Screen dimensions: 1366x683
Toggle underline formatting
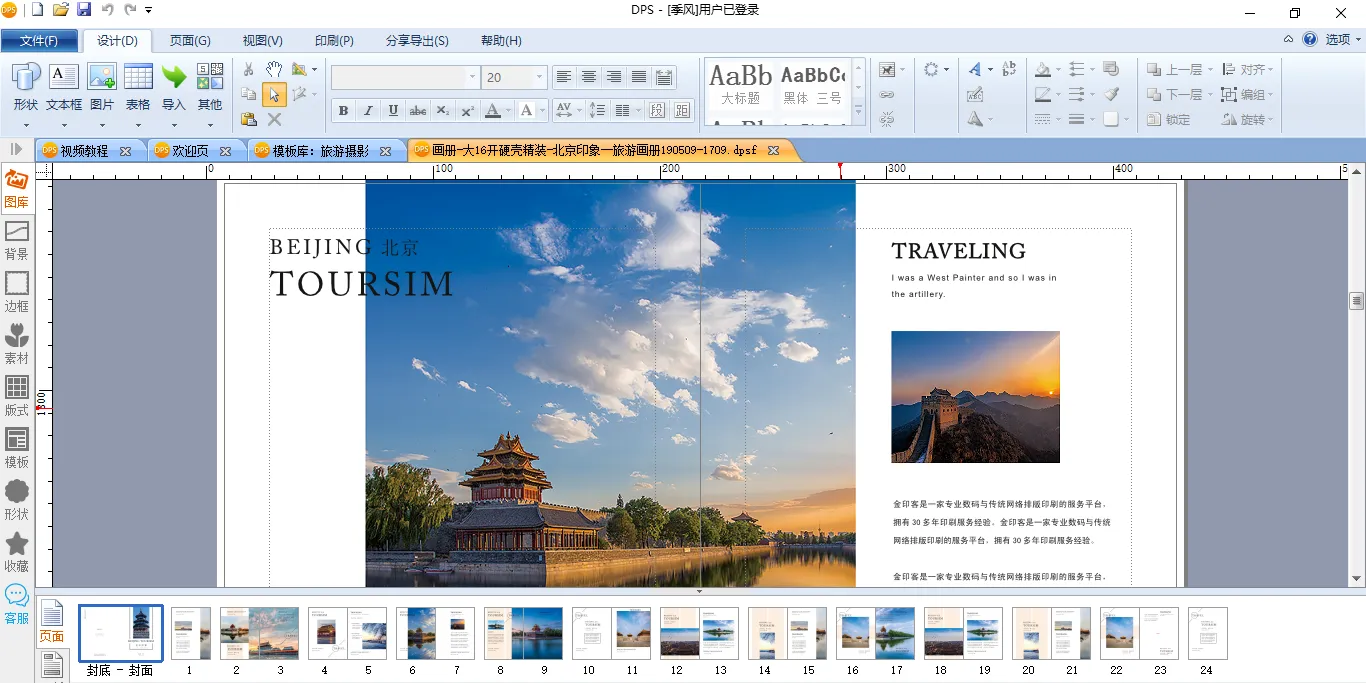[x=393, y=110]
